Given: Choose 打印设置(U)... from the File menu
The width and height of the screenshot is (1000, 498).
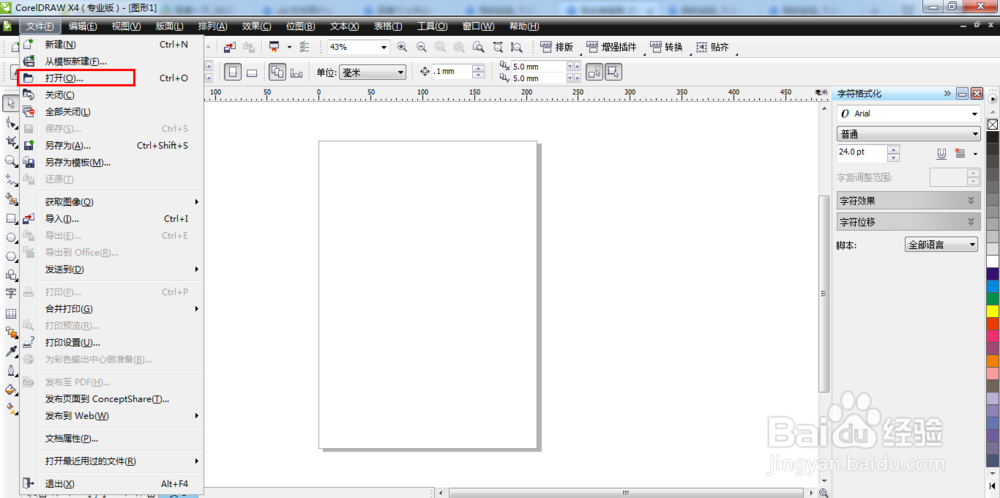Looking at the screenshot, I should [x=112, y=342].
